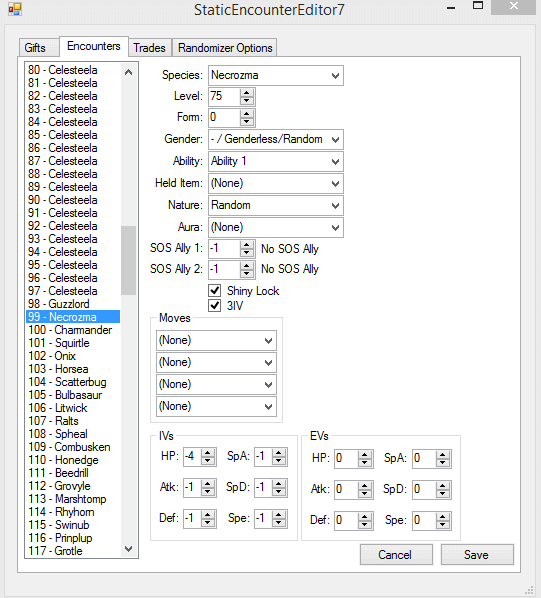
Task: Increase HP EV with up arrow
Action: (364, 455)
